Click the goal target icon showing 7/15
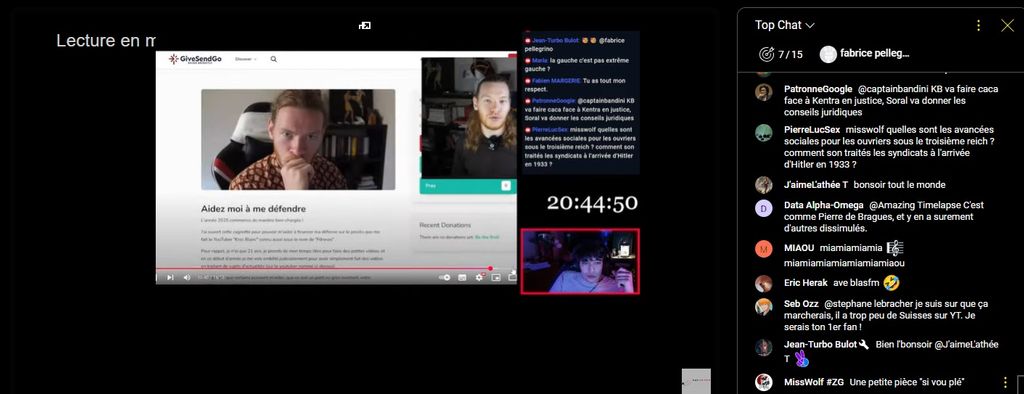The width and height of the screenshot is (1024, 394). 767,54
